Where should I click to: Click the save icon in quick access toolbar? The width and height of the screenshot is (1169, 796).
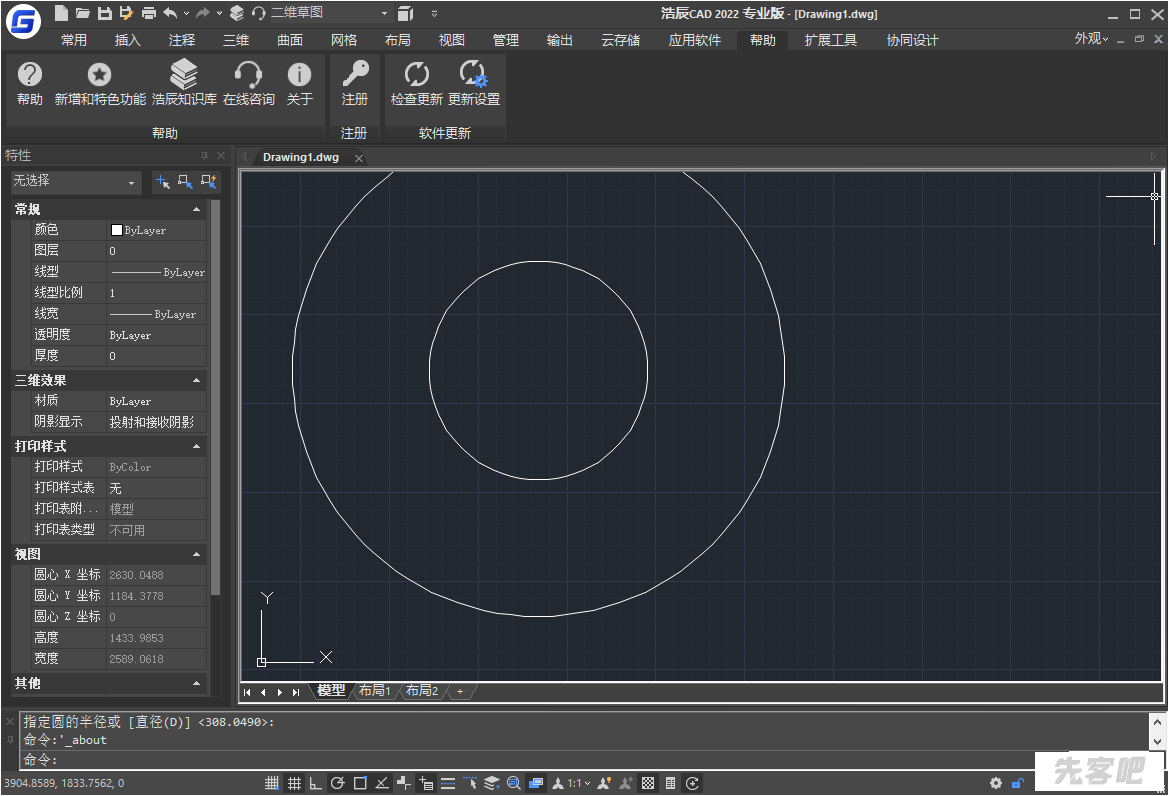104,13
